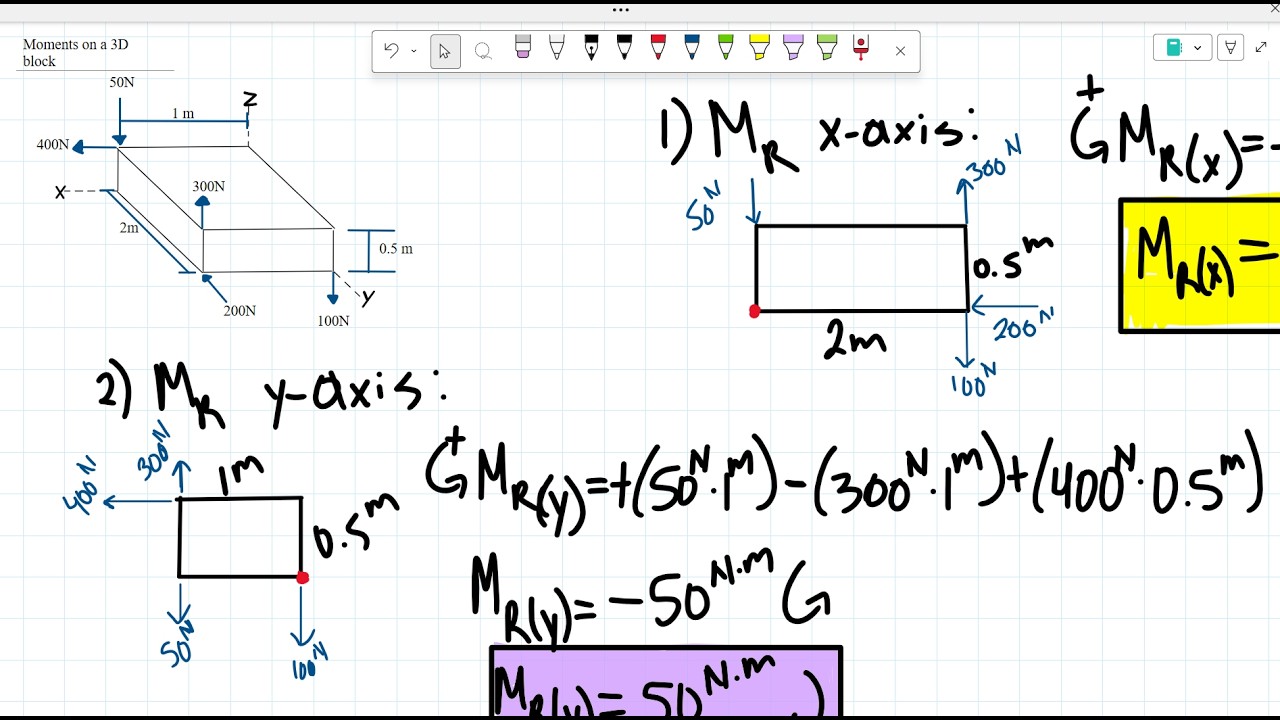
Task: Expand the notebook dropdown chevron
Action: click(1198, 47)
